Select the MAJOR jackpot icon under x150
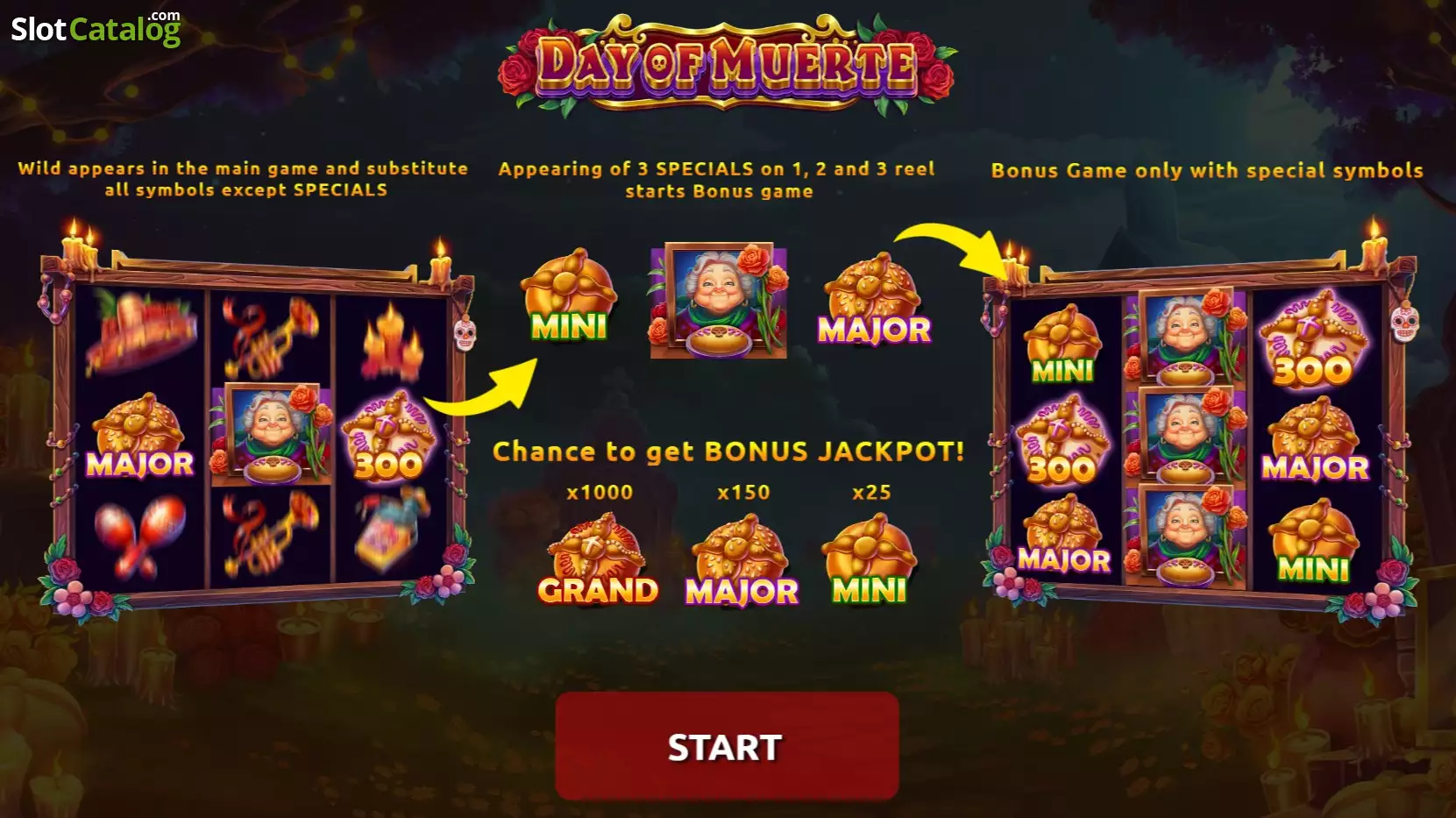The image size is (1456, 818). pyautogui.click(x=742, y=562)
